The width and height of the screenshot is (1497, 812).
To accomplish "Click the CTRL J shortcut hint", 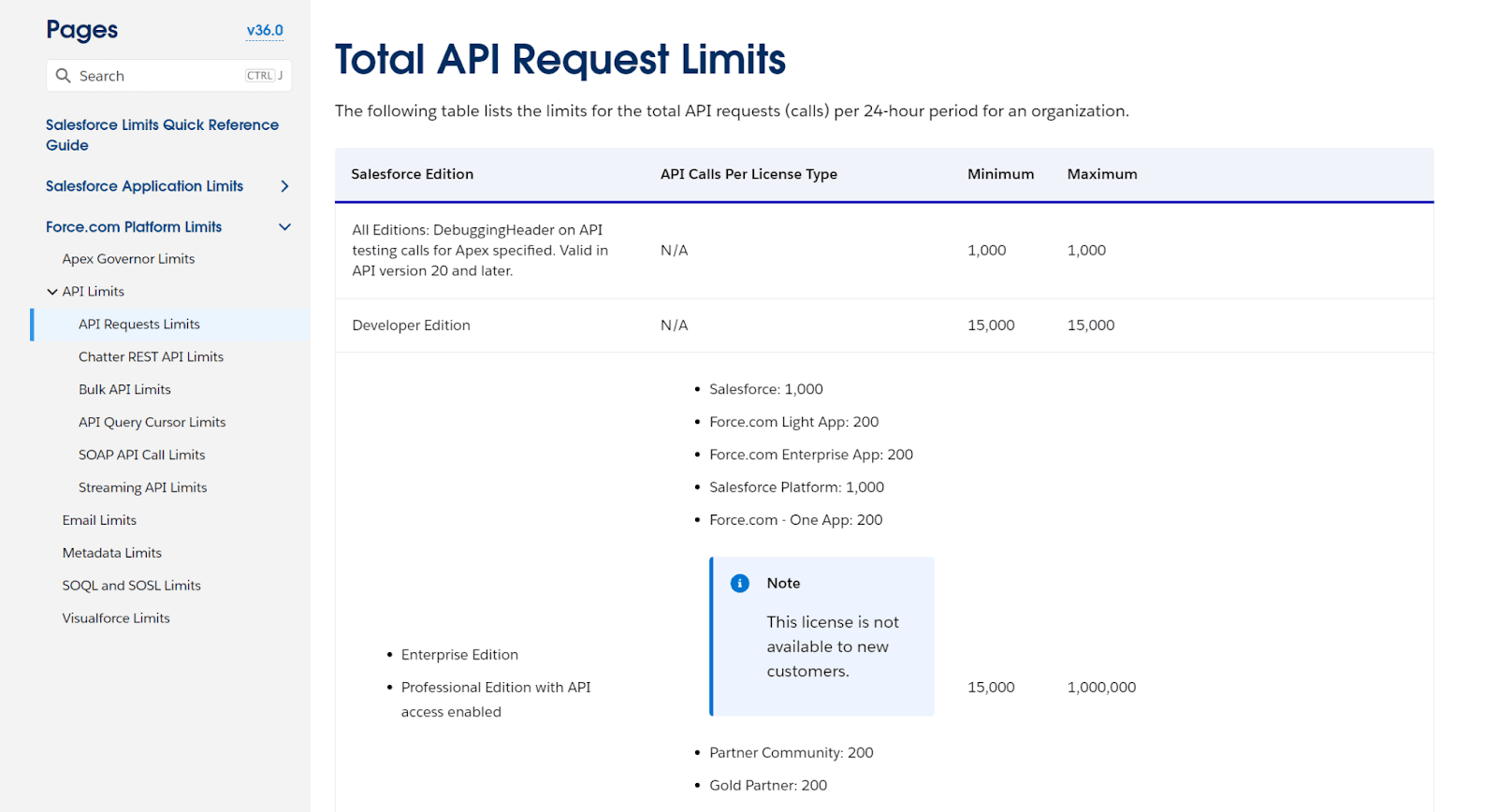I will (264, 76).
